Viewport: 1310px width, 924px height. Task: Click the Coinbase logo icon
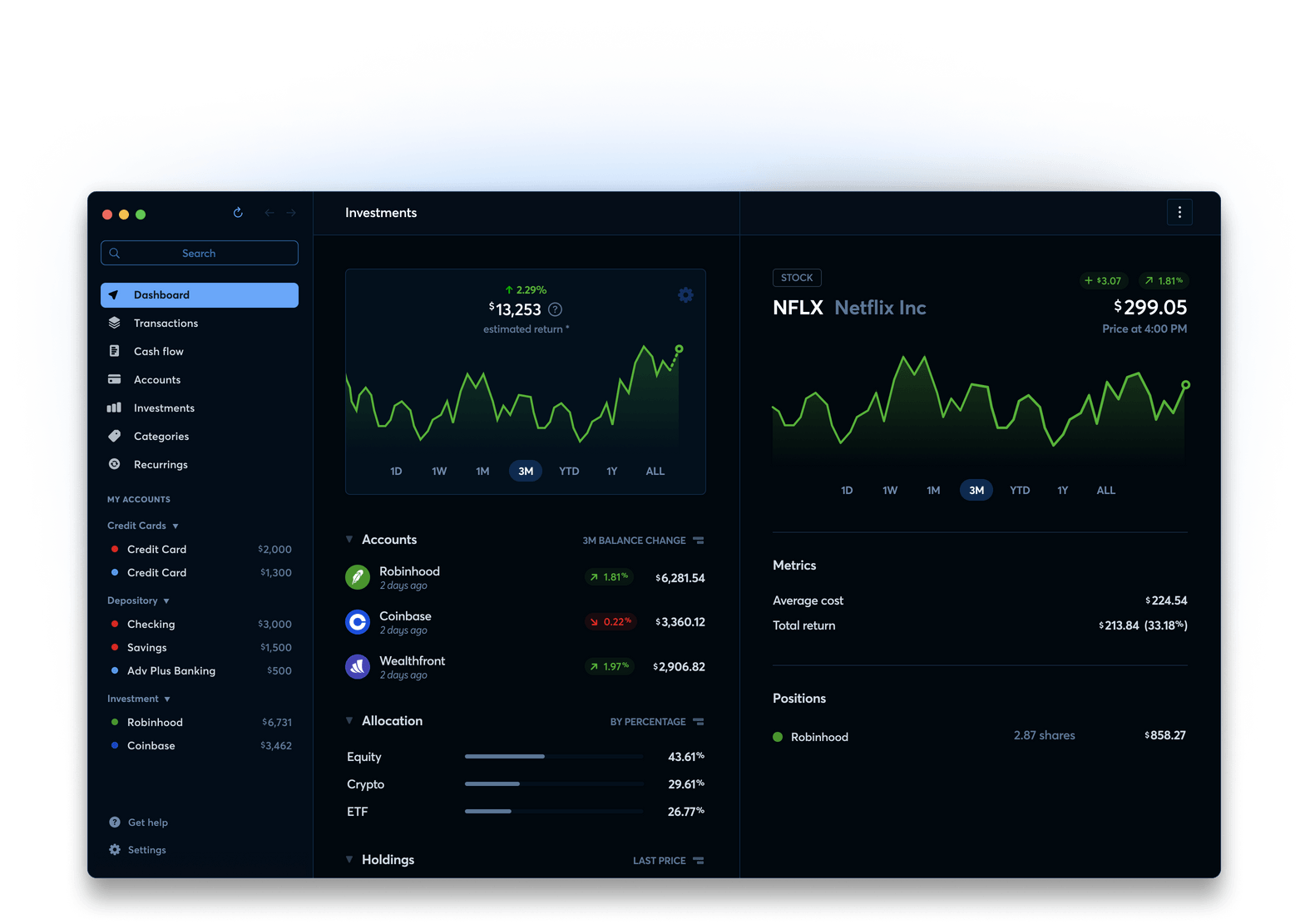click(358, 622)
